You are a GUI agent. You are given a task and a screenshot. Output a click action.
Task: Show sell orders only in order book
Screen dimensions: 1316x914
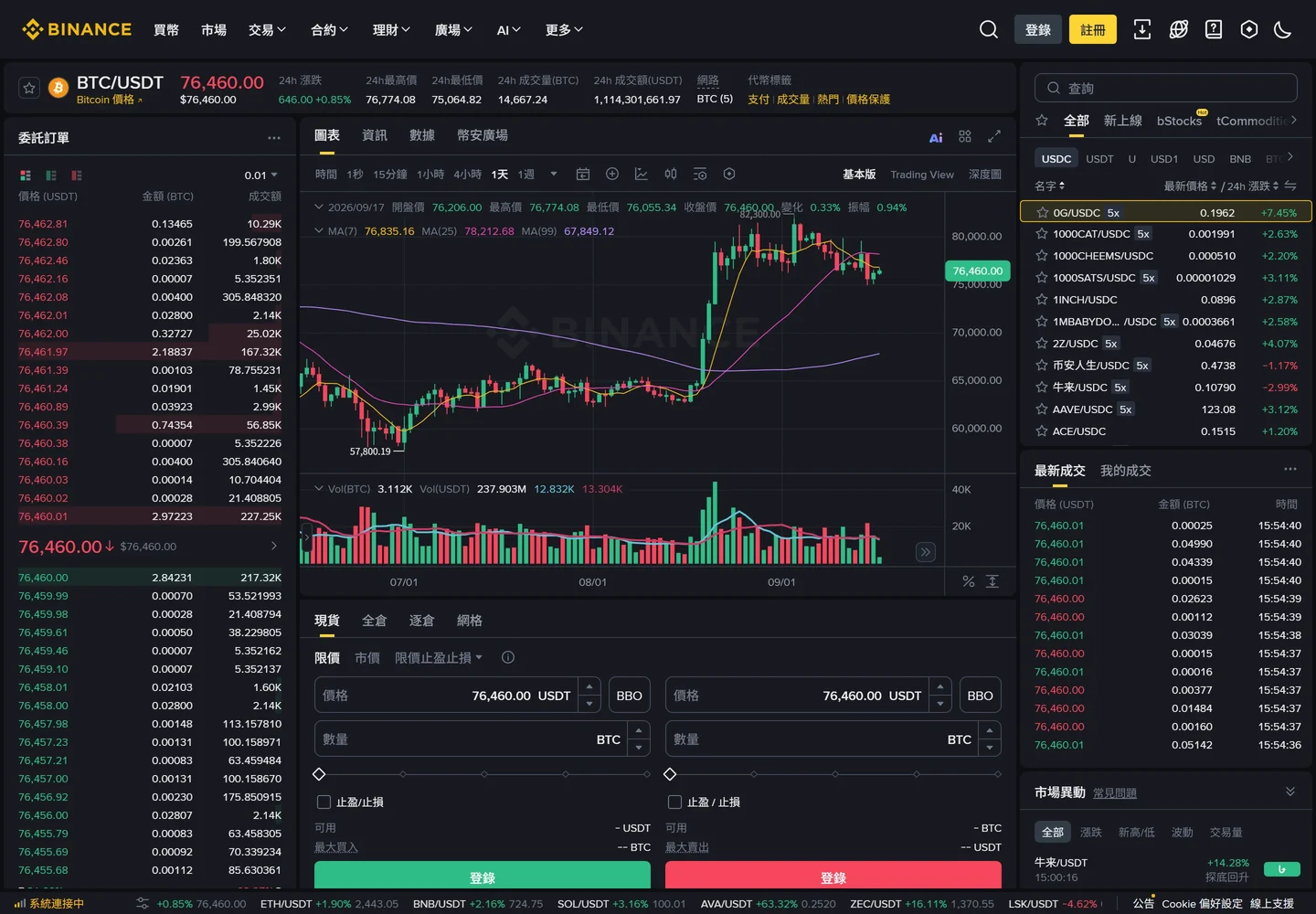77,175
